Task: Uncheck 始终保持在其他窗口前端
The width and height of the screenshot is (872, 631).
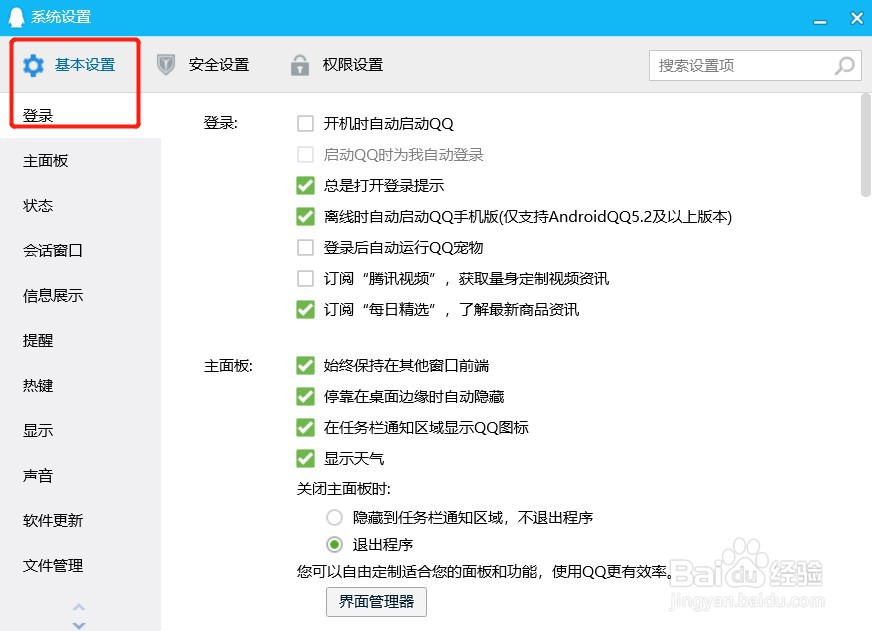Action: click(x=305, y=365)
